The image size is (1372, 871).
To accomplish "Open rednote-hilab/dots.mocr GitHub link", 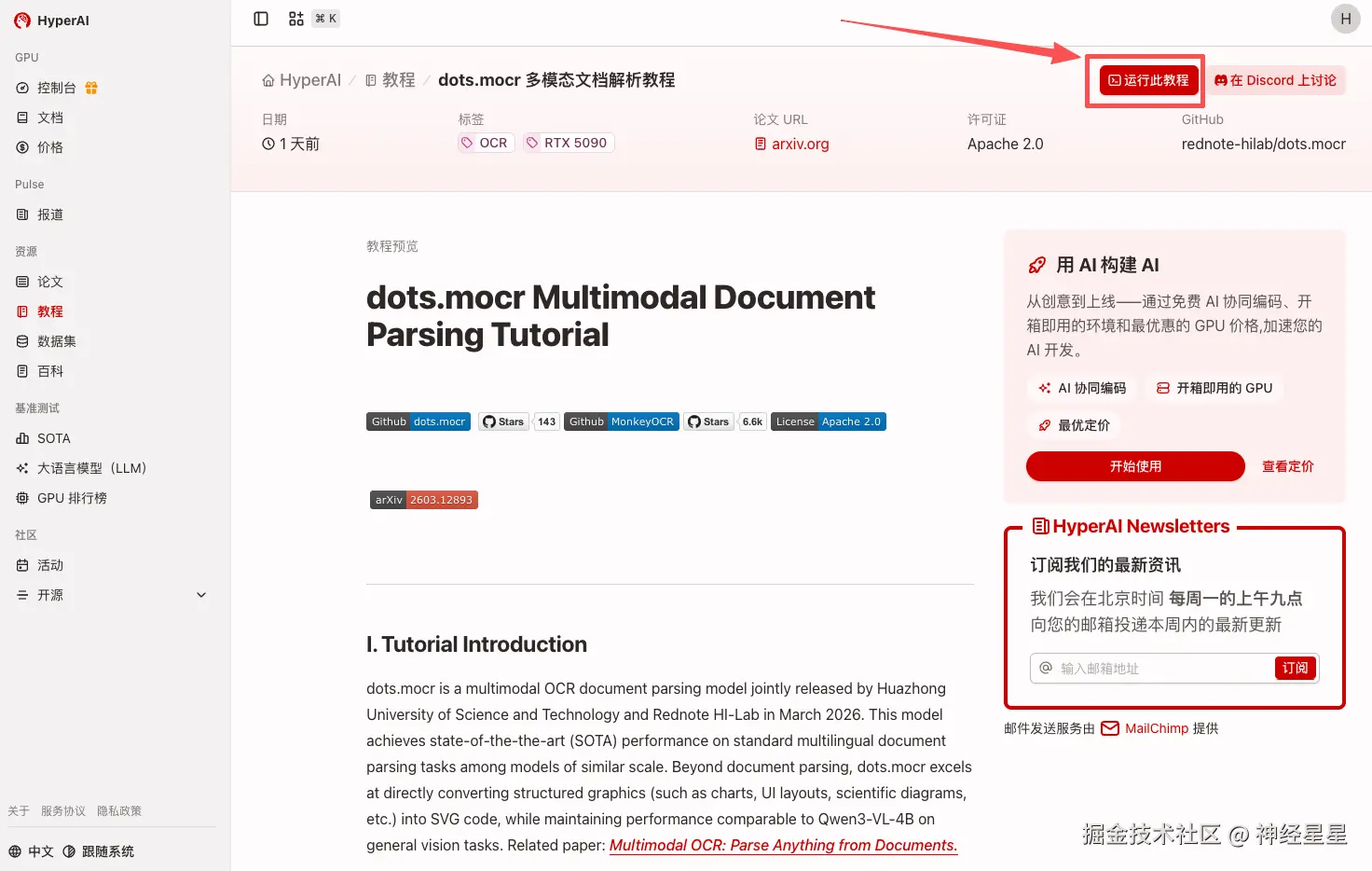I will coord(1263,144).
